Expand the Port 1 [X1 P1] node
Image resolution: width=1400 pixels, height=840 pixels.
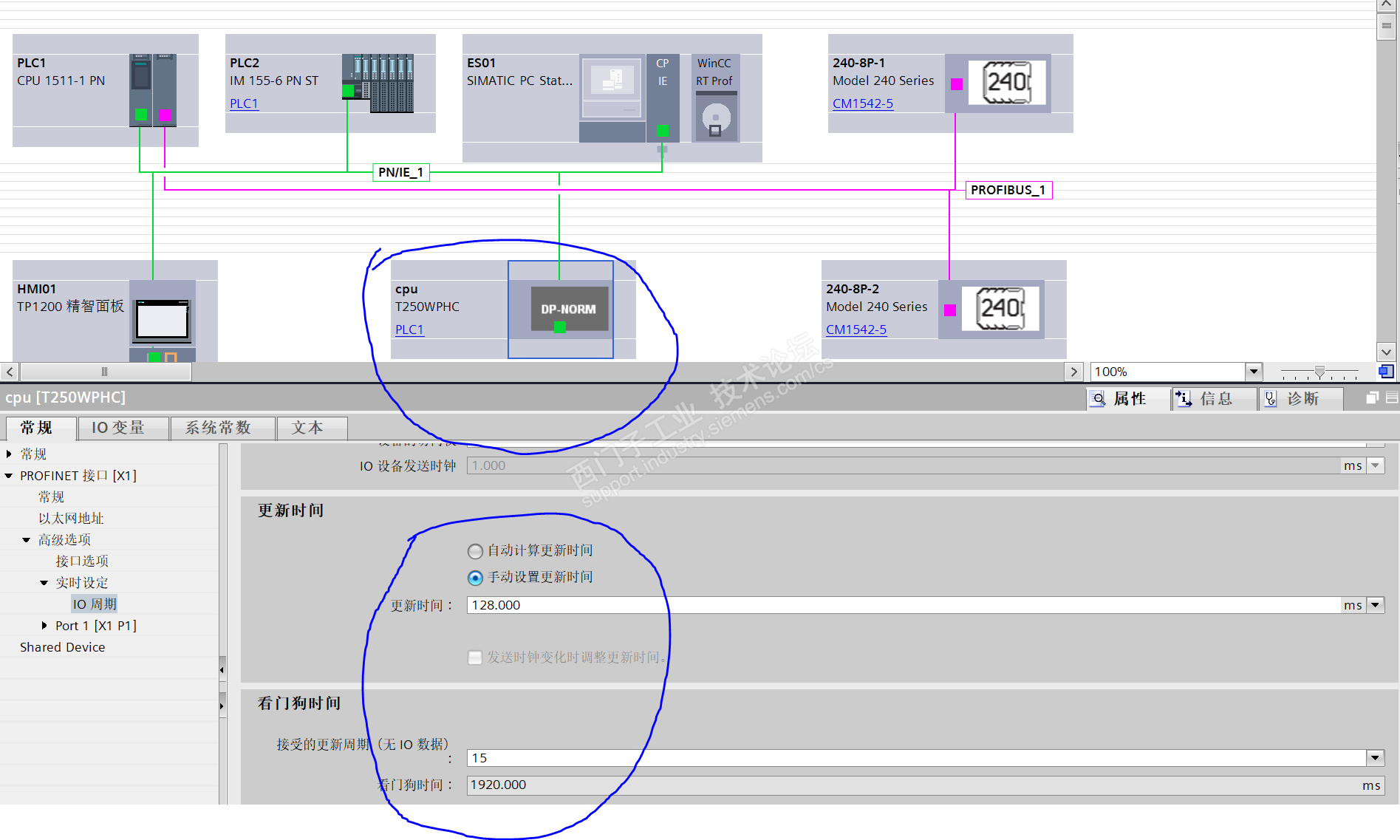pyautogui.click(x=44, y=626)
